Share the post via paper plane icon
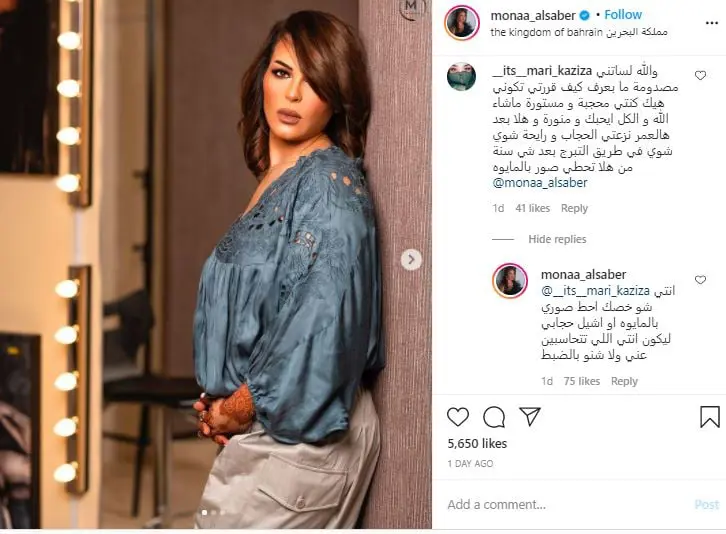The height and width of the screenshot is (534, 726). [x=530, y=416]
